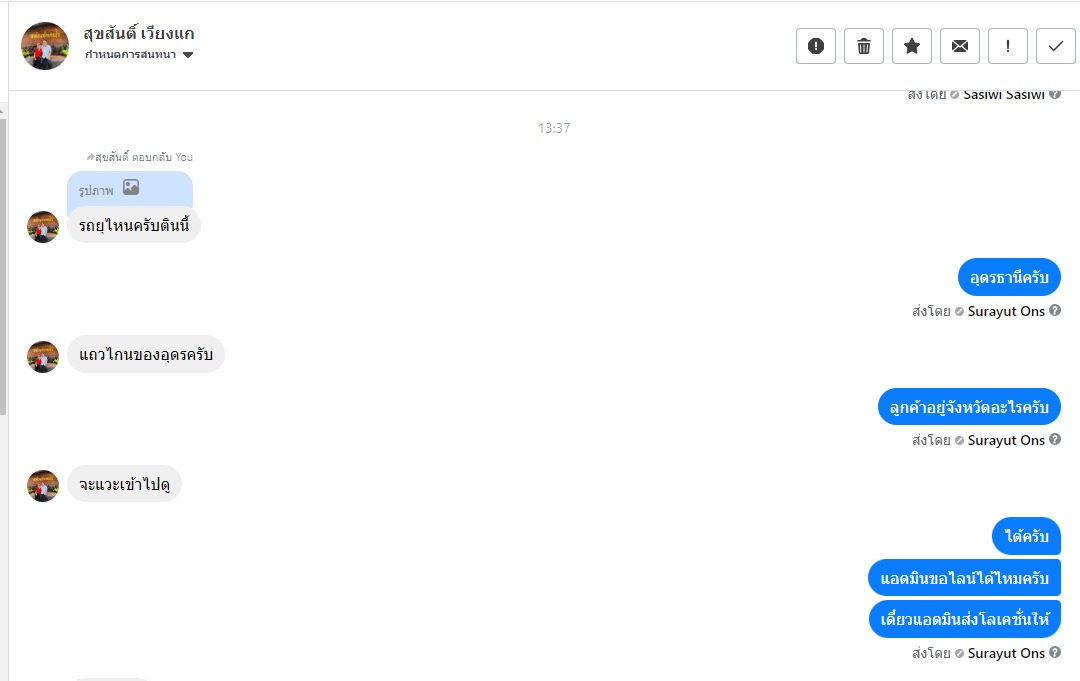1080x681 pixels.
Task: Open contact name สุขสันต์ เวียงแก in header
Action: click(139, 33)
